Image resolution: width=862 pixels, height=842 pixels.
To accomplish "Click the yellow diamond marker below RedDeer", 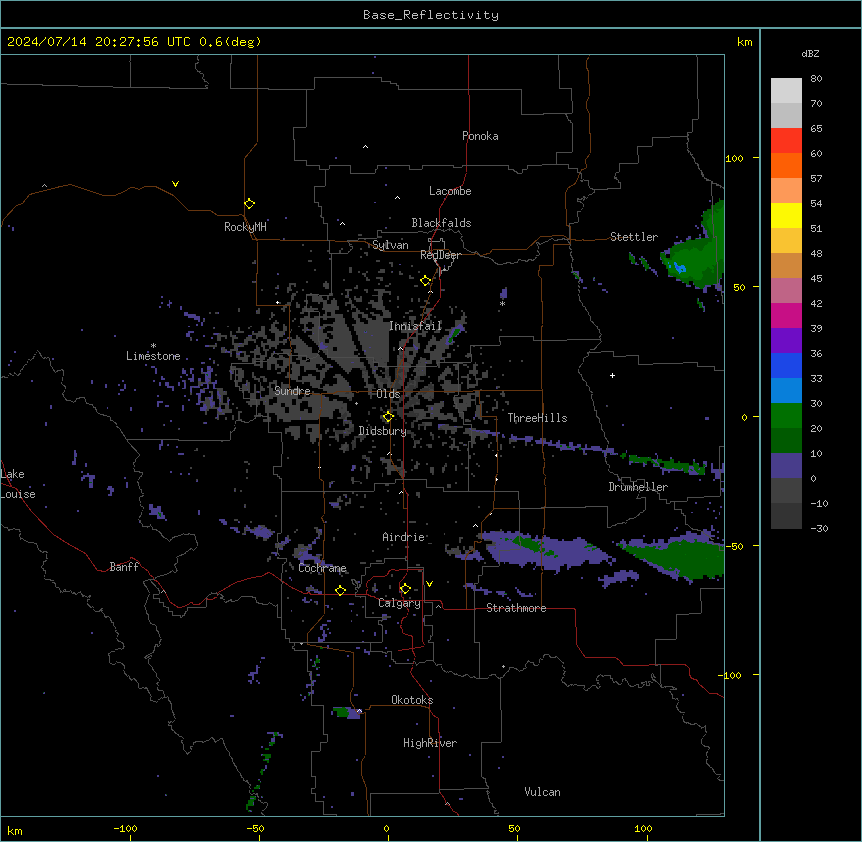I will [x=426, y=281].
